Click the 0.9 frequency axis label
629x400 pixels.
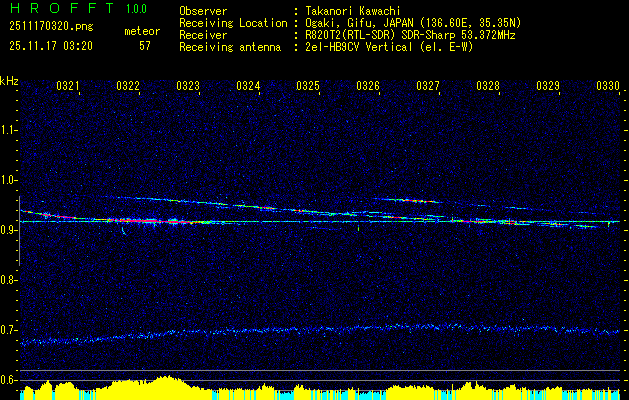9,230
